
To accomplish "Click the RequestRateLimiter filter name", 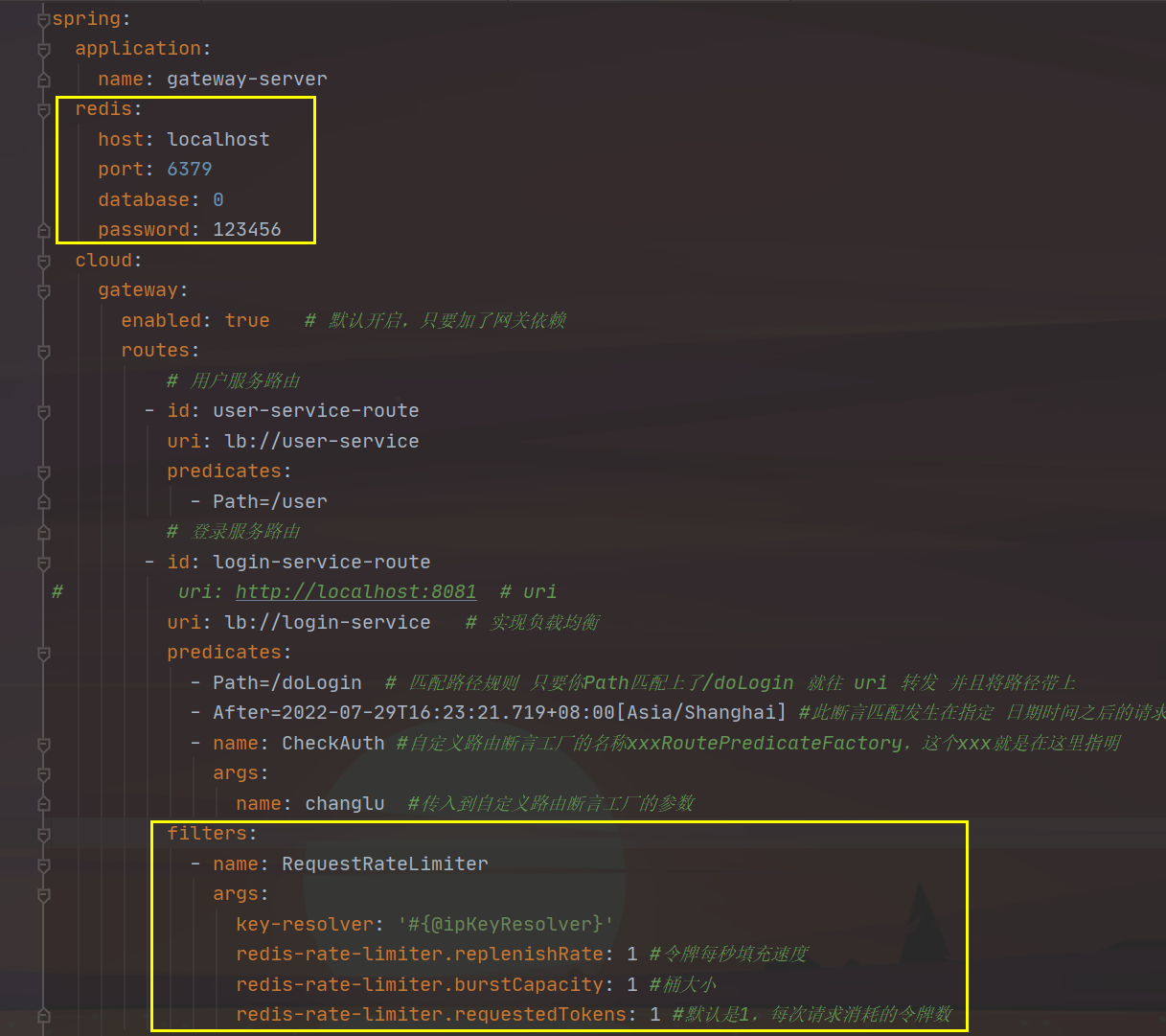I will pos(385,863).
